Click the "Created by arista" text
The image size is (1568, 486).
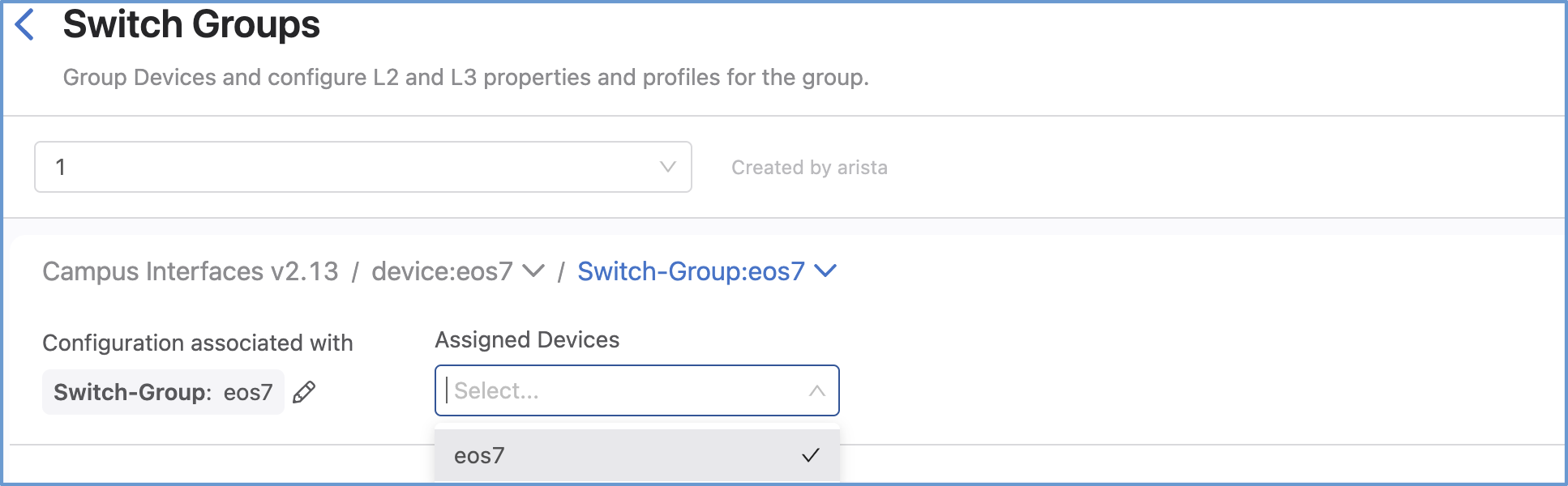809,168
